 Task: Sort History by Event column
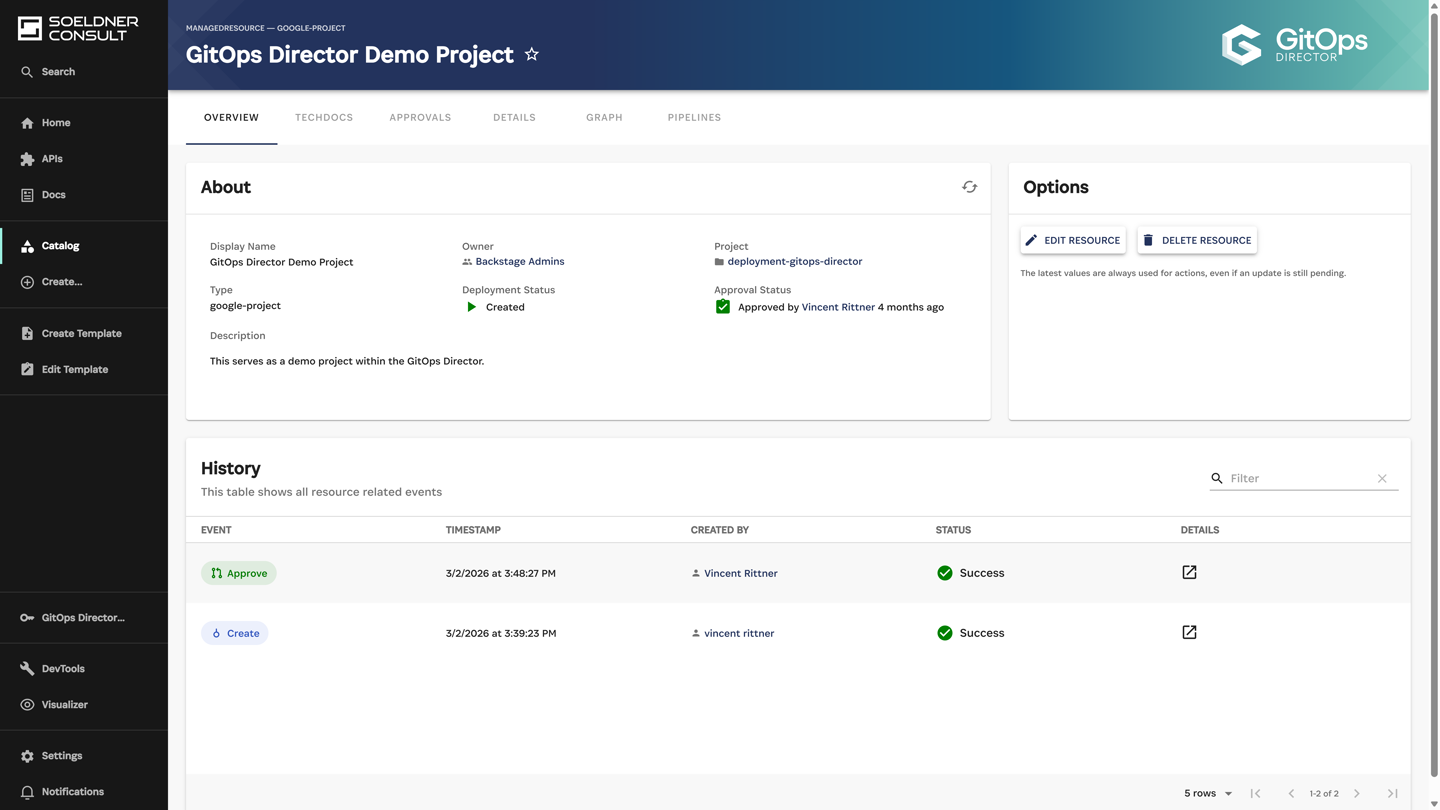[216, 530]
